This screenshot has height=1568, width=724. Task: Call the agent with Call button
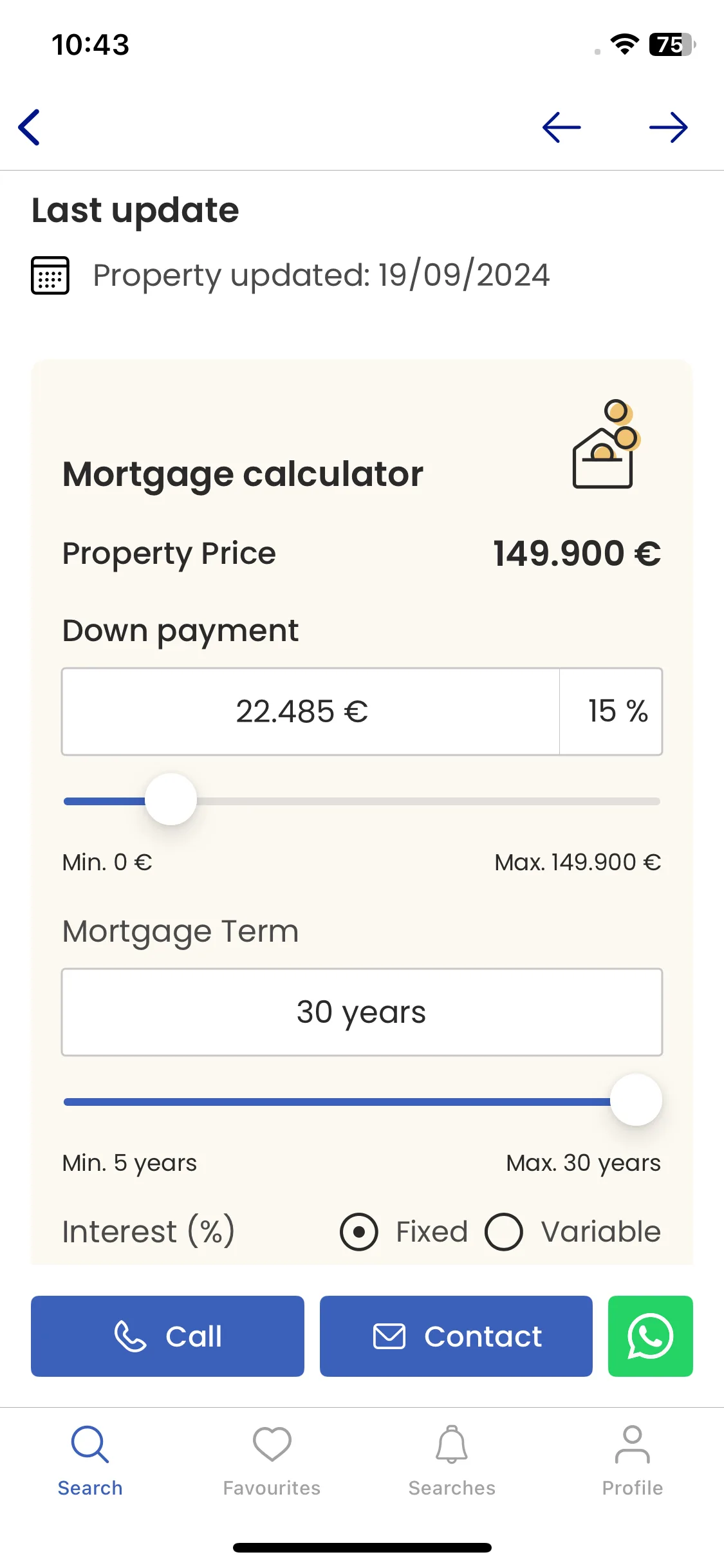pyautogui.click(x=167, y=1336)
